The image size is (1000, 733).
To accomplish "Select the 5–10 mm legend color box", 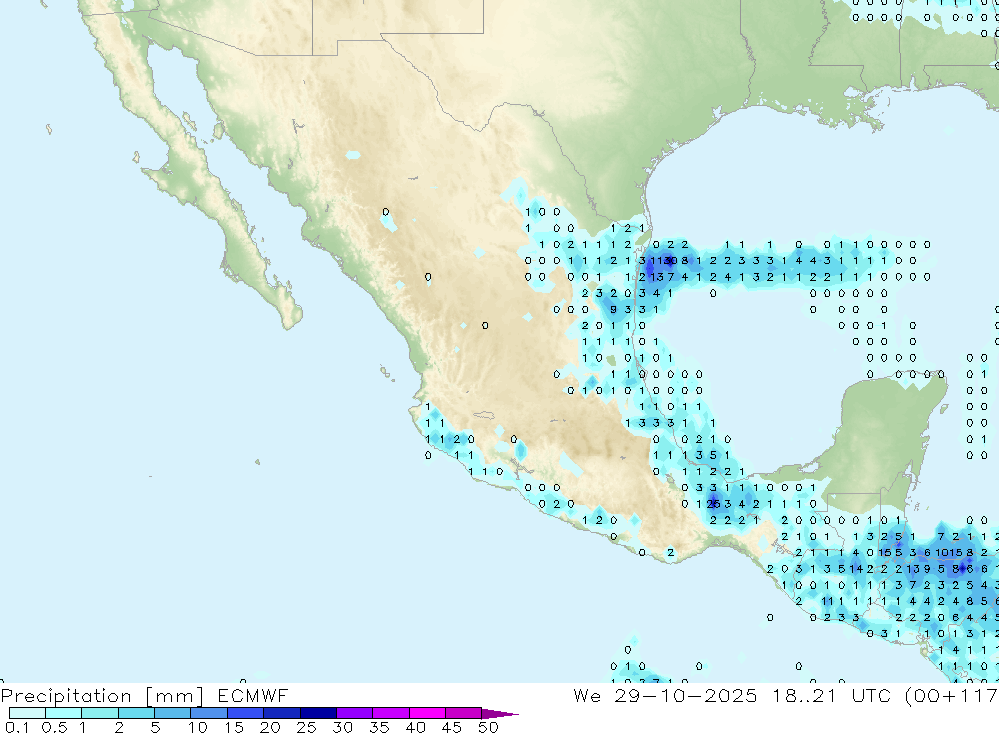I will 173,713.
